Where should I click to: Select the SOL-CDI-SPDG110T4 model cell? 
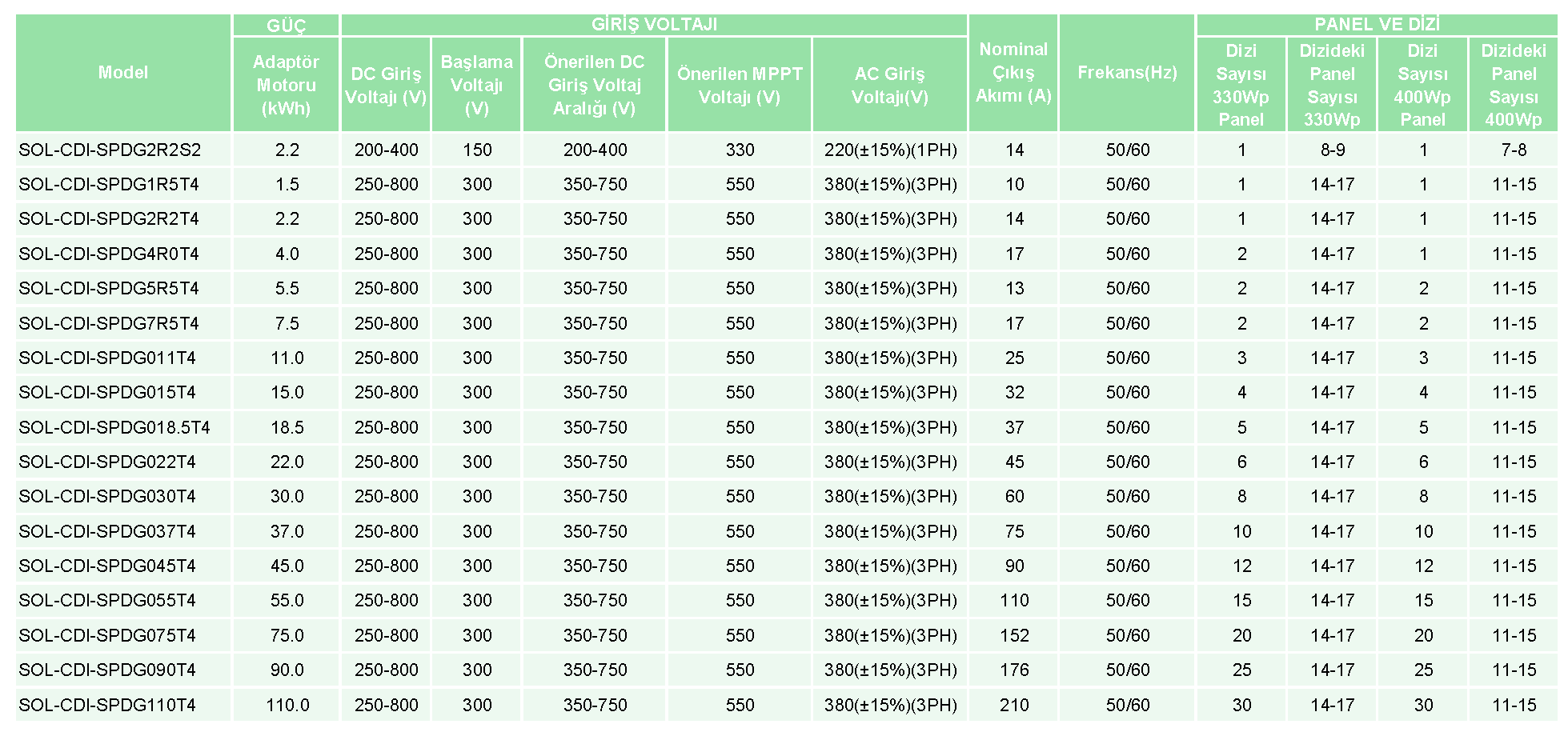tap(107, 705)
